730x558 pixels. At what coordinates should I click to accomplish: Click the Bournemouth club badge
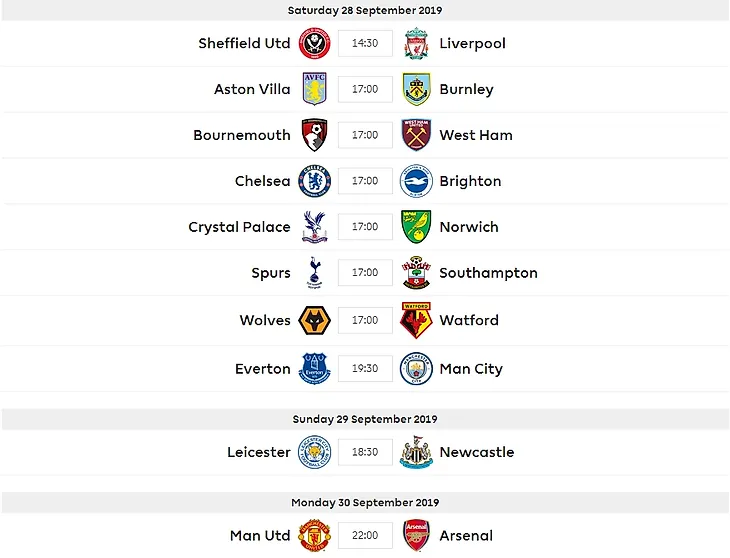click(x=314, y=135)
